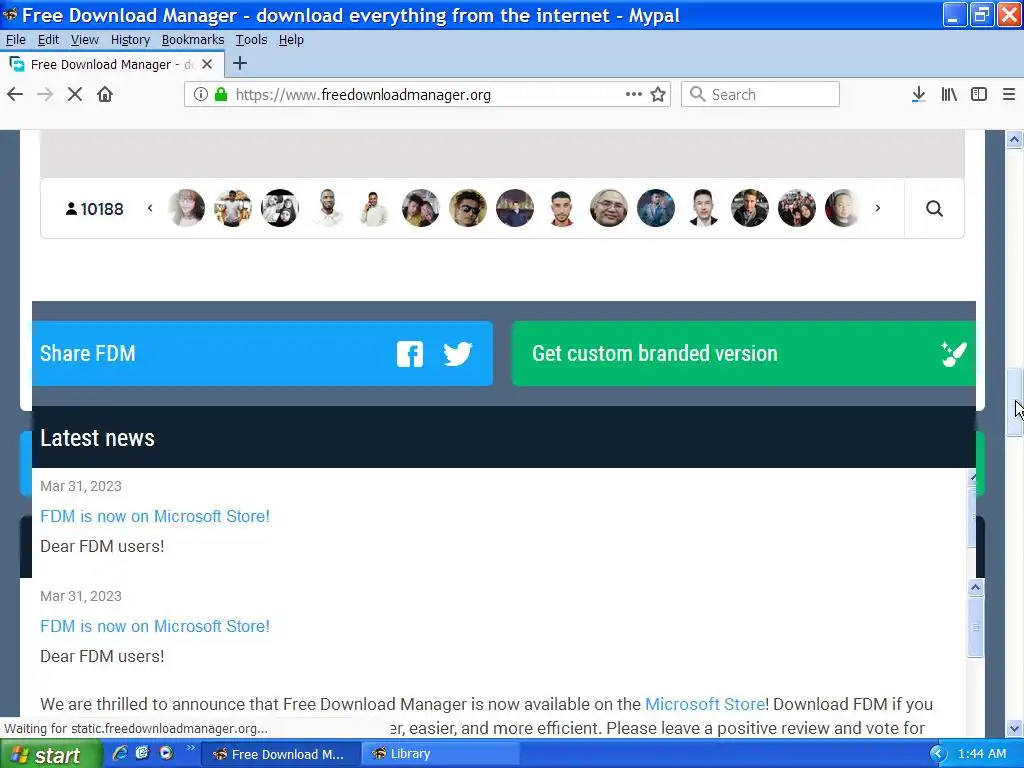Image resolution: width=1024 pixels, height=768 pixels.
Task: Close the Free Download Manager tab
Action: [207, 64]
